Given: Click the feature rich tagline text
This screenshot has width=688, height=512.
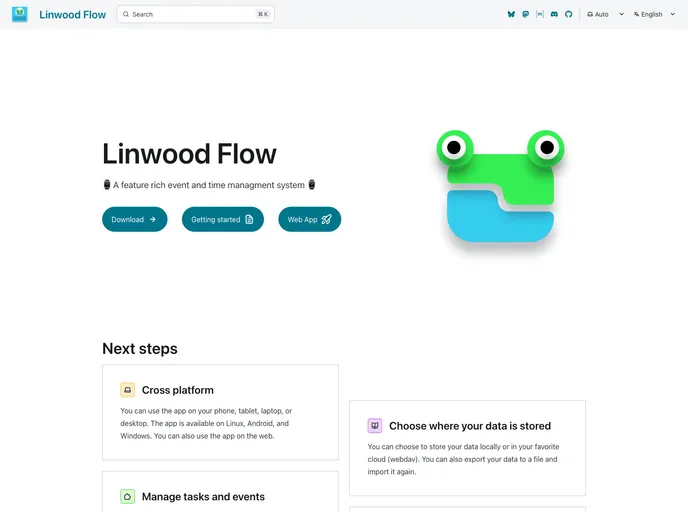Looking at the screenshot, I should (209, 185).
